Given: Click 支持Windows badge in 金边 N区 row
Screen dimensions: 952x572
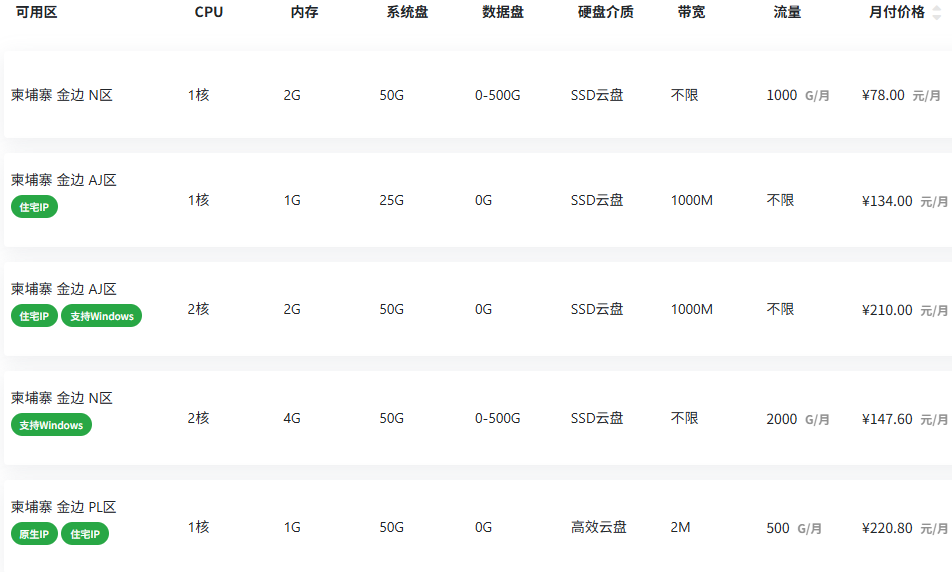Looking at the screenshot, I should coord(51,425).
